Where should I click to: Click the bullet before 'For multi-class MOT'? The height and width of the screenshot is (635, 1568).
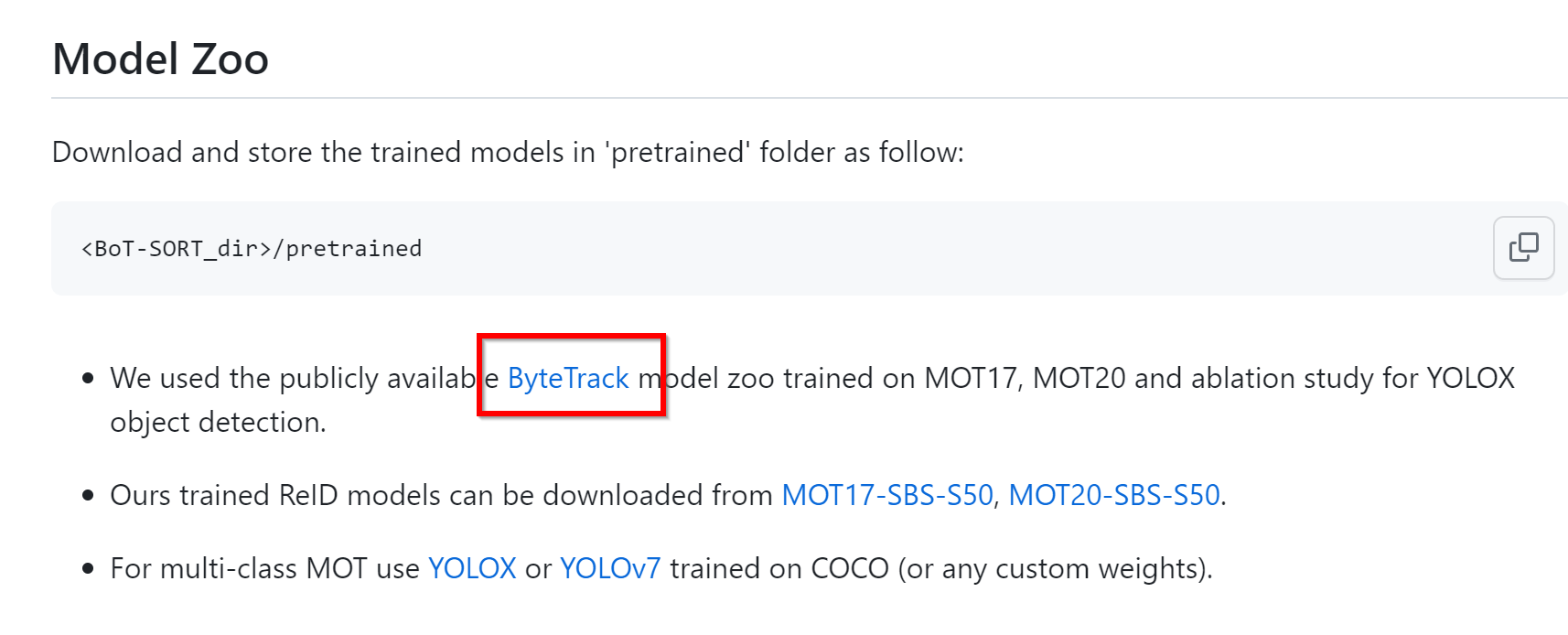tap(88, 568)
